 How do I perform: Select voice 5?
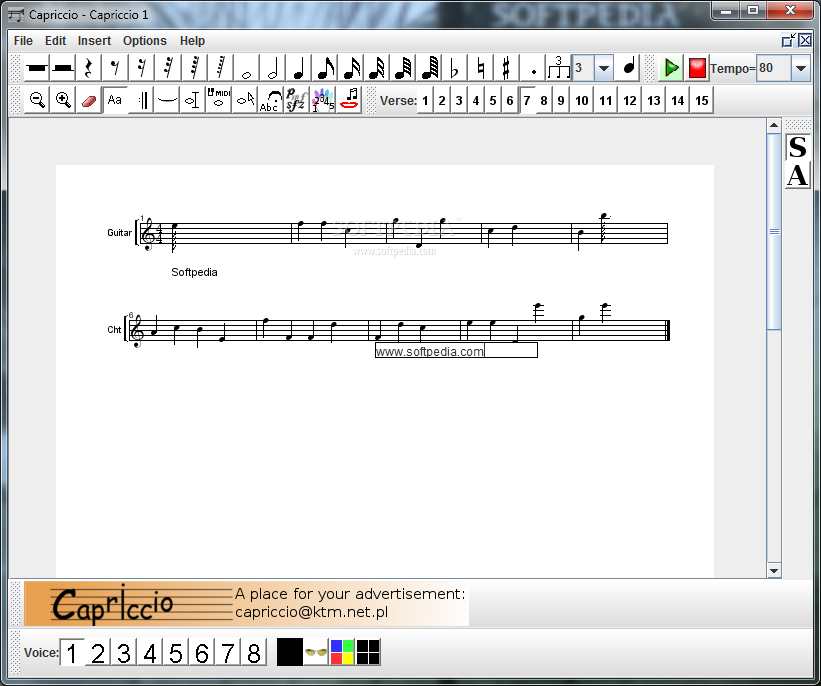click(x=176, y=653)
